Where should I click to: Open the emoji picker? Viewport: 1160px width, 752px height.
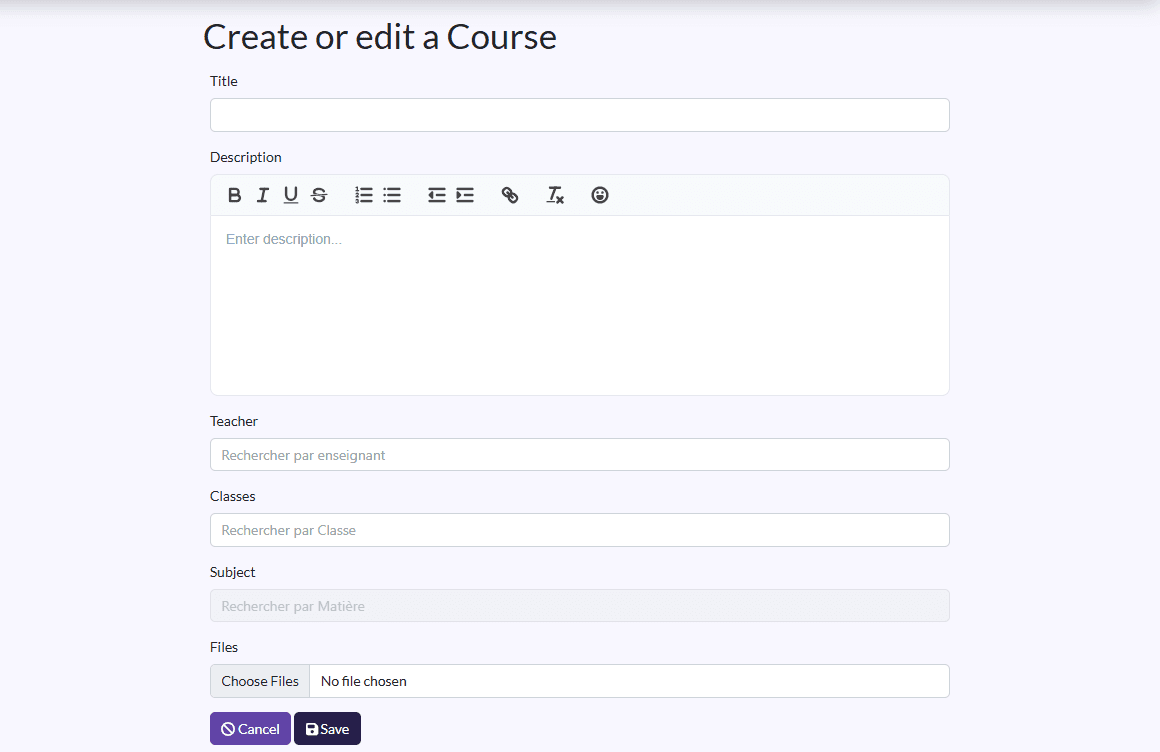pyautogui.click(x=600, y=195)
